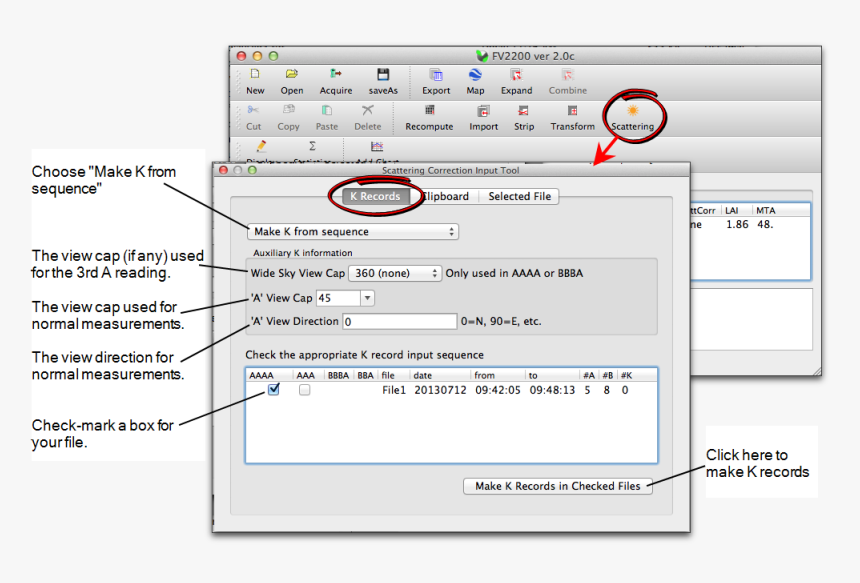Uncheck the AAAA box for File1

274,389
